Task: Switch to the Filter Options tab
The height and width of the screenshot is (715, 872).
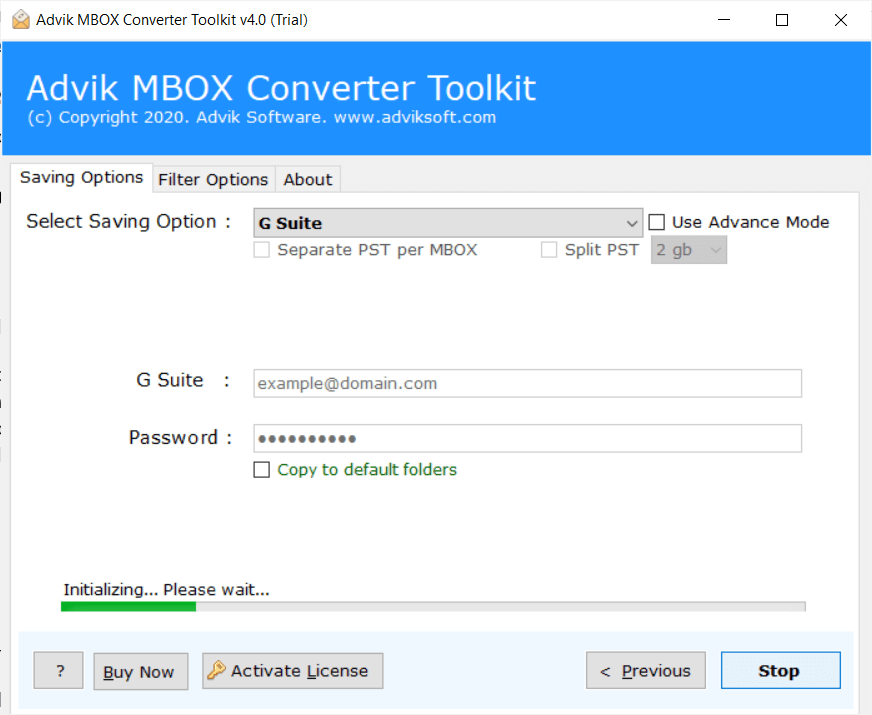Action: (214, 180)
